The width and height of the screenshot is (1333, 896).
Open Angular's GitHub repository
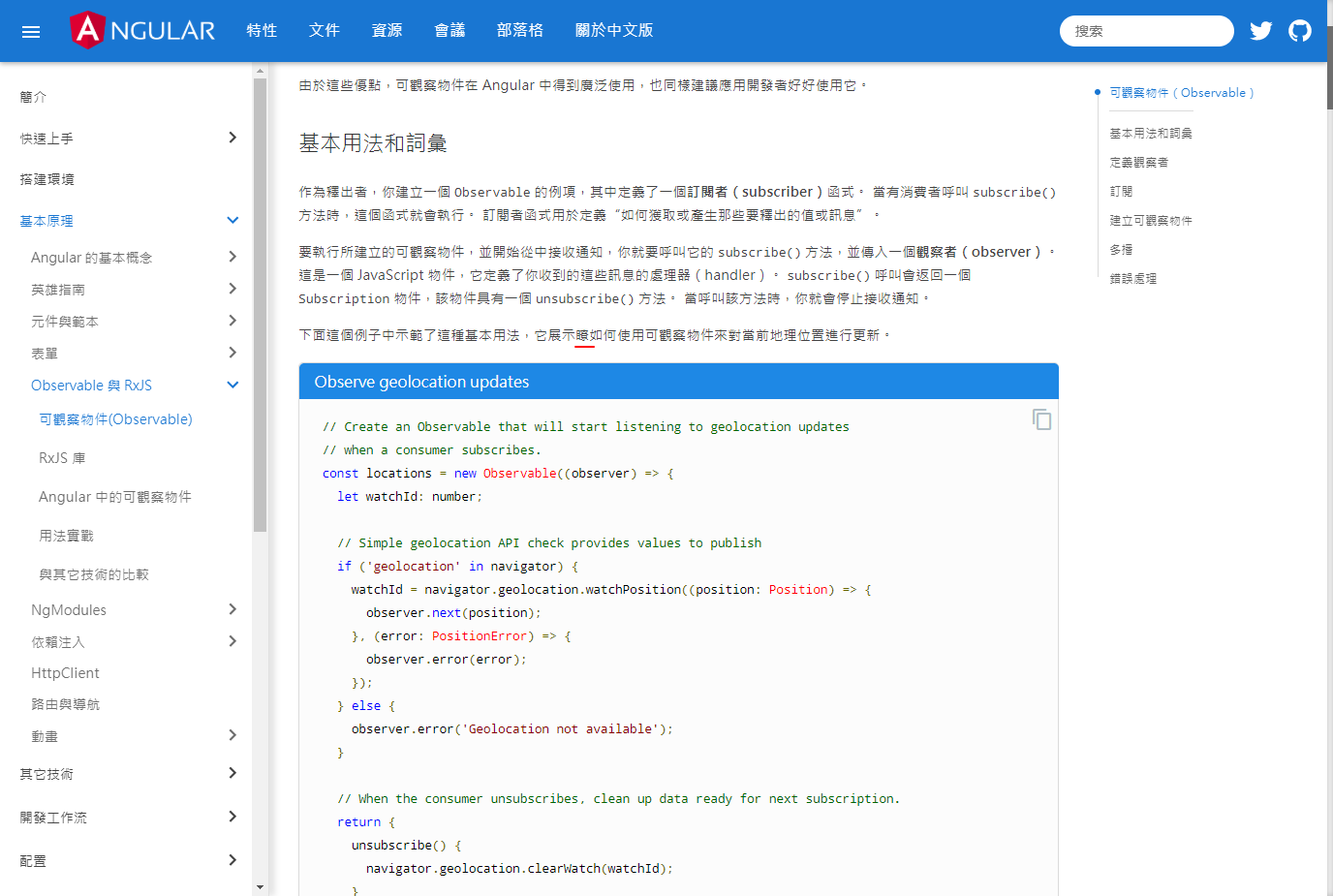[x=1299, y=30]
